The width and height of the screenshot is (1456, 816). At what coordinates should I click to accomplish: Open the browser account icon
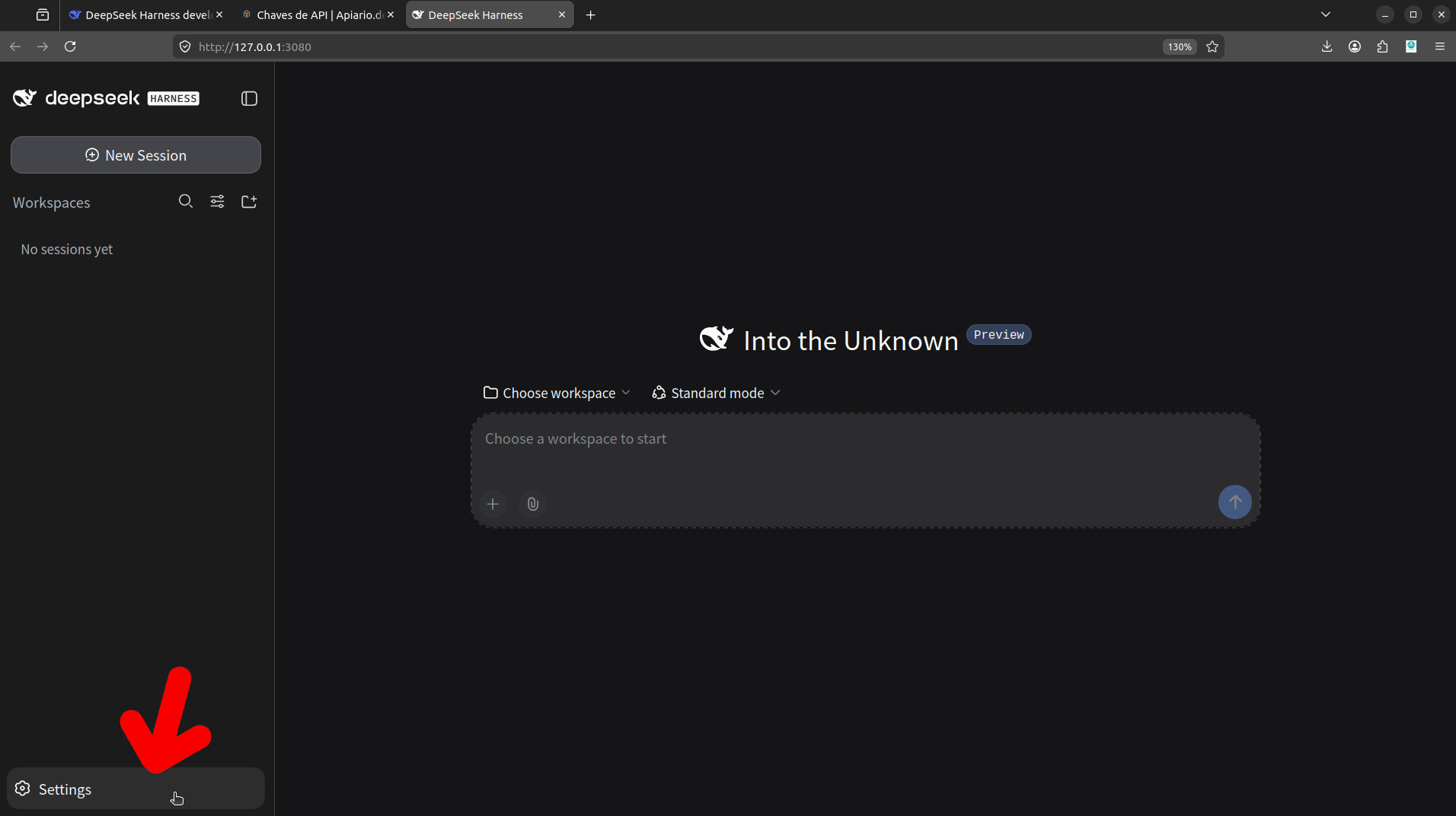(1355, 46)
